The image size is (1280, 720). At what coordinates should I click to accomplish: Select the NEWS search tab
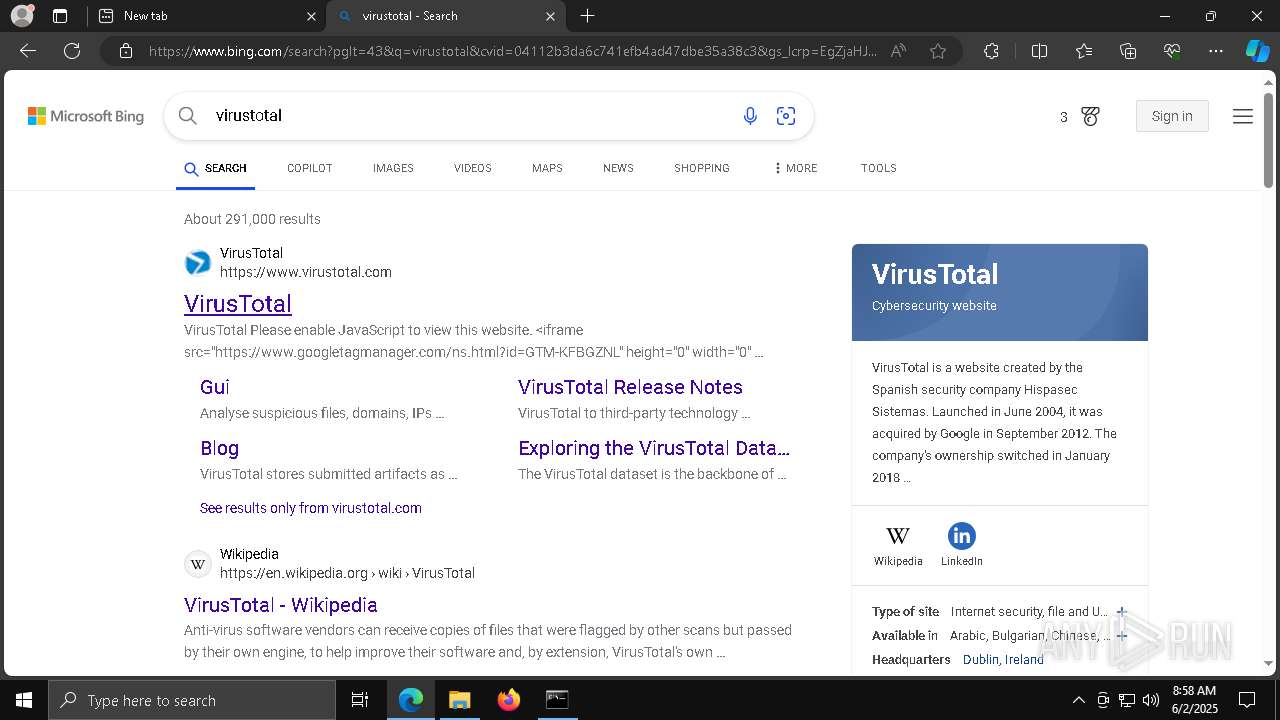pyautogui.click(x=618, y=168)
